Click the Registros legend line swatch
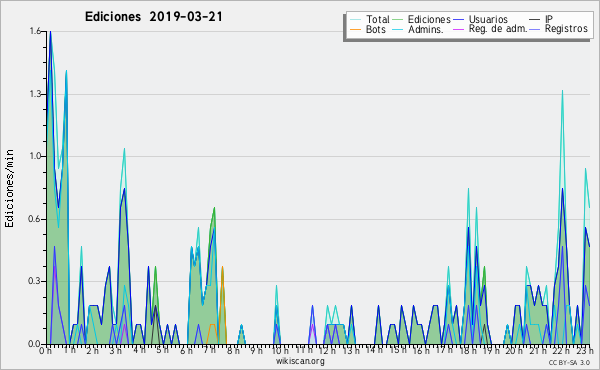Screen dimensions: 600x370 coord(535,29)
